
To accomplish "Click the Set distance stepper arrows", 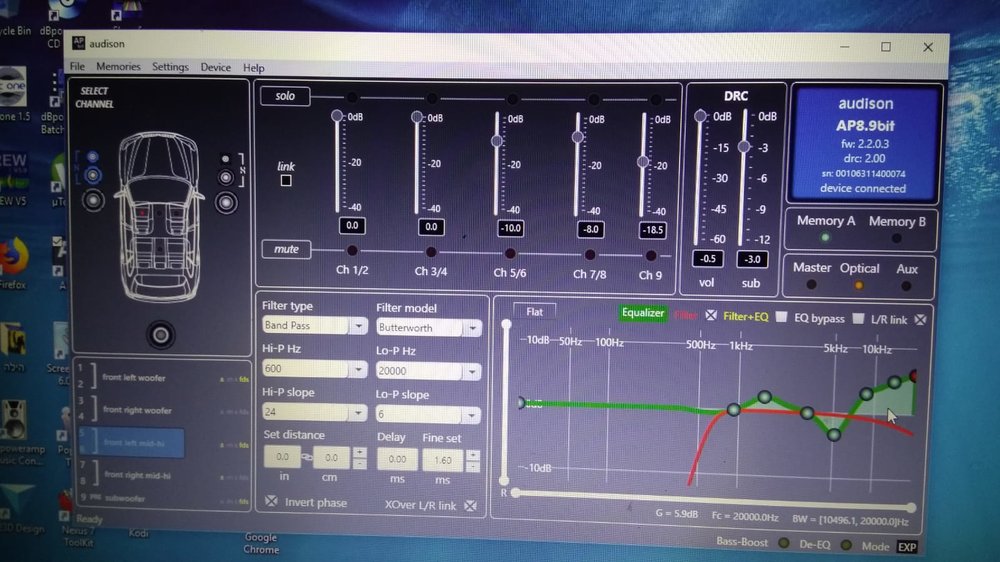I will pos(360,457).
